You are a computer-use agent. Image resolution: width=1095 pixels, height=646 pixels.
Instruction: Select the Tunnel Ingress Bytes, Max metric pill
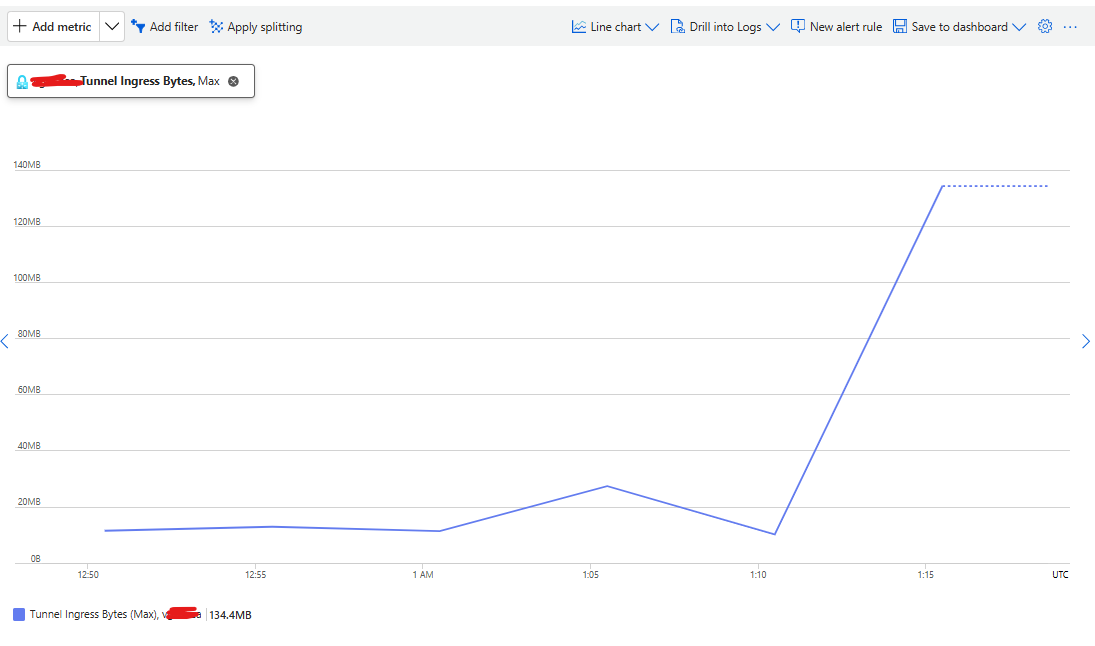[131, 81]
